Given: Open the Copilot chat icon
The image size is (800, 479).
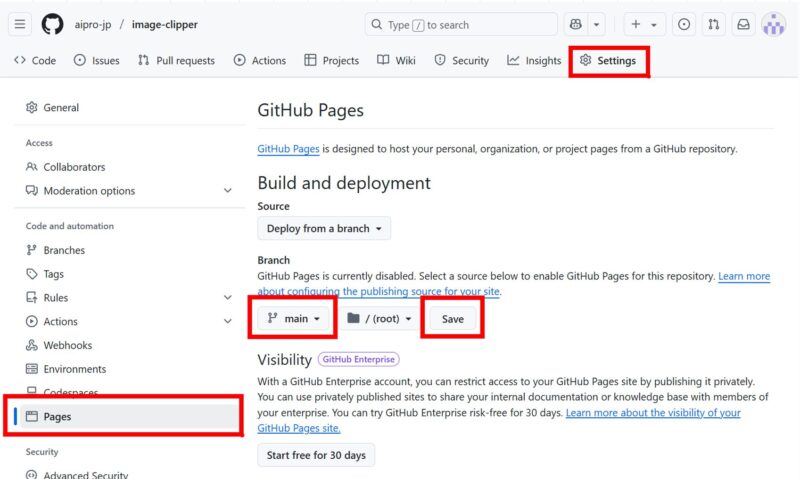Looking at the screenshot, I should (576, 24).
